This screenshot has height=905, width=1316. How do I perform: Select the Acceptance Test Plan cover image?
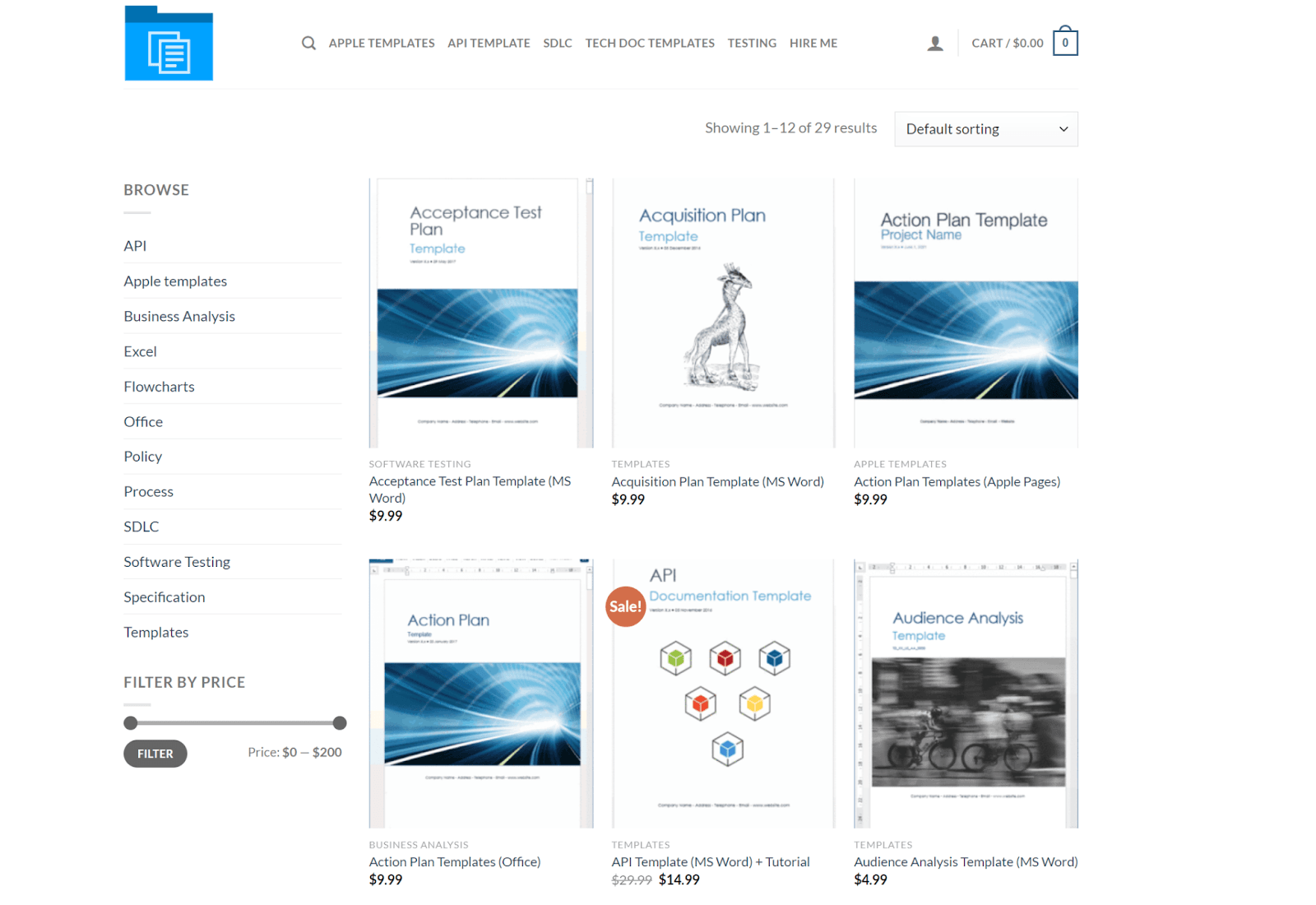click(480, 313)
